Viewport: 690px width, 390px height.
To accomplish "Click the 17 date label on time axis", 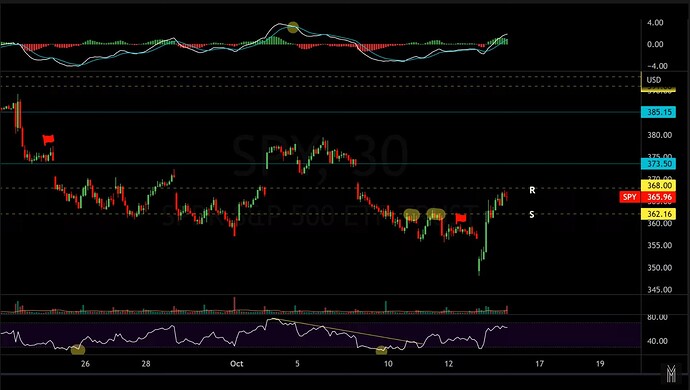I will [x=539, y=364].
